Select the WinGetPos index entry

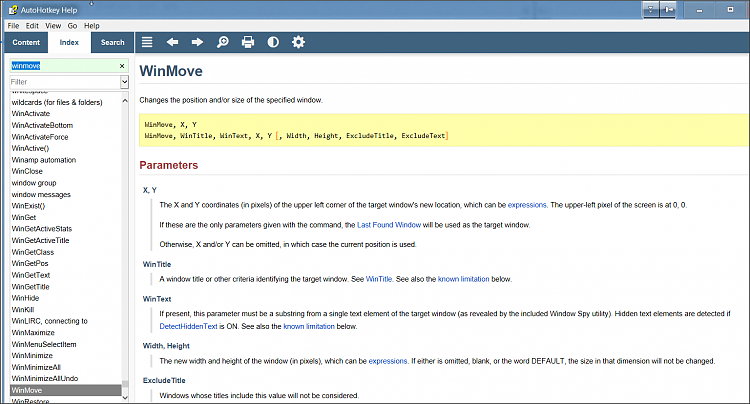point(30,263)
